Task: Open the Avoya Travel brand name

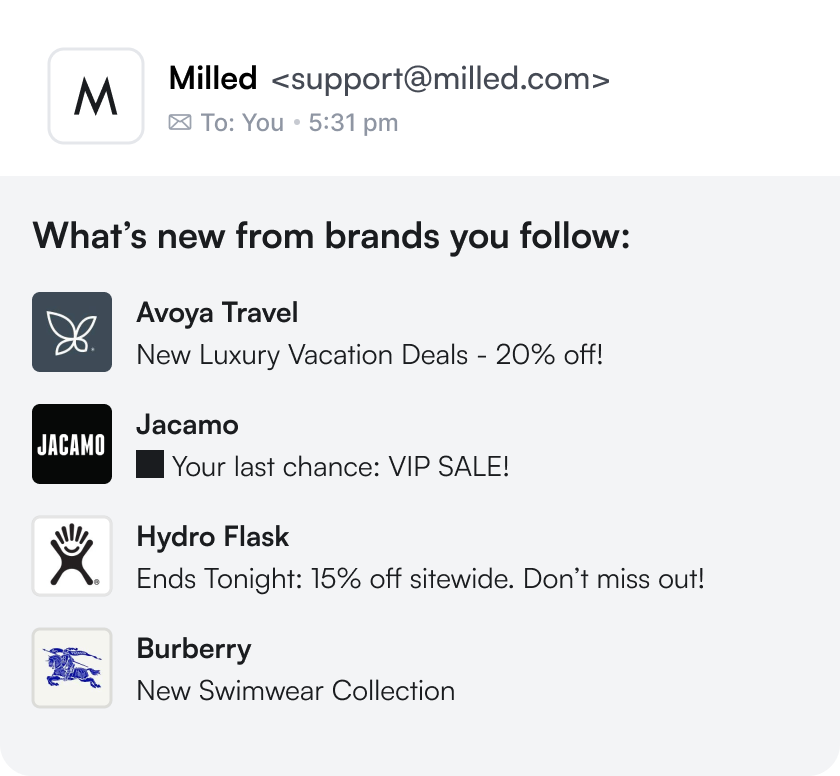Action: pyautogui.click(x=217, y=313)
